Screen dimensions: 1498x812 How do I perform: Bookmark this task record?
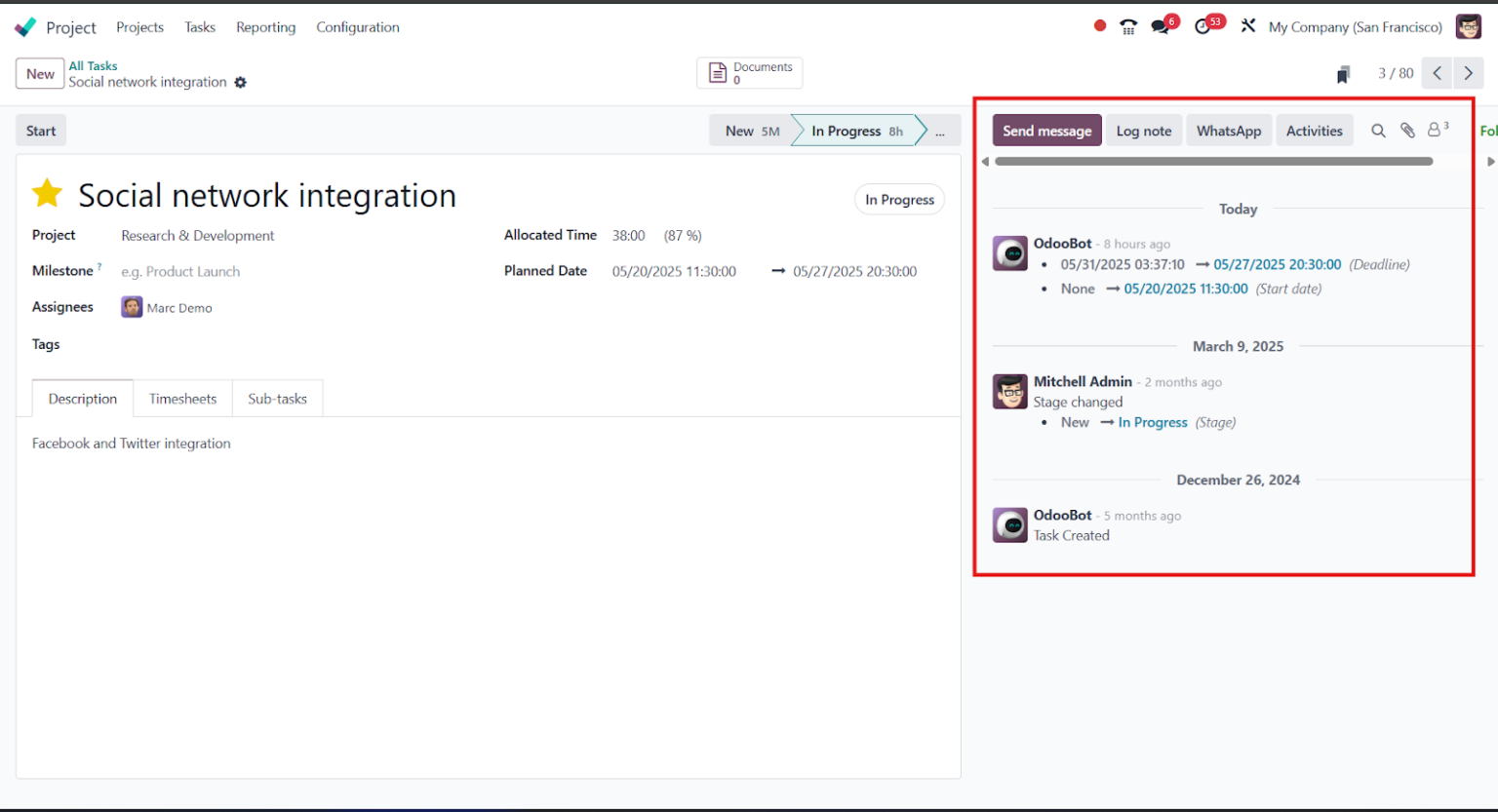point(1343,73)
